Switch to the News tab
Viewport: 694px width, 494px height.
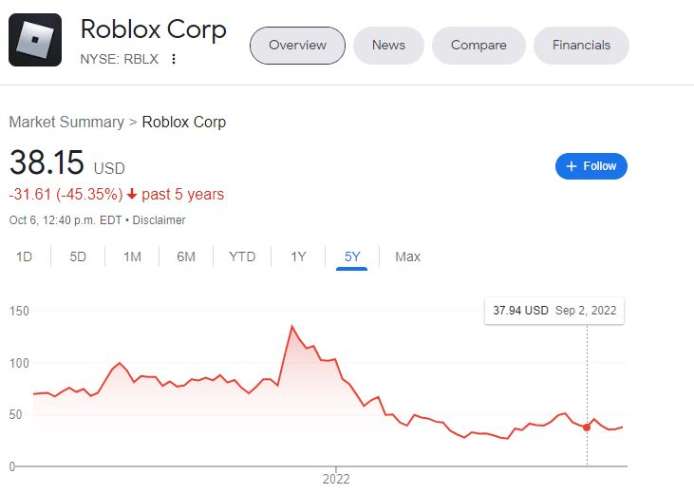click(389, 45)
